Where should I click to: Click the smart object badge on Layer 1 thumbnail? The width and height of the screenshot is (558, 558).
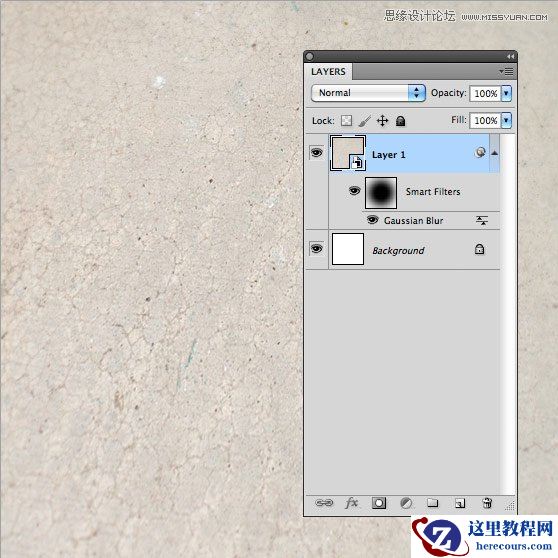pos(357,163)
